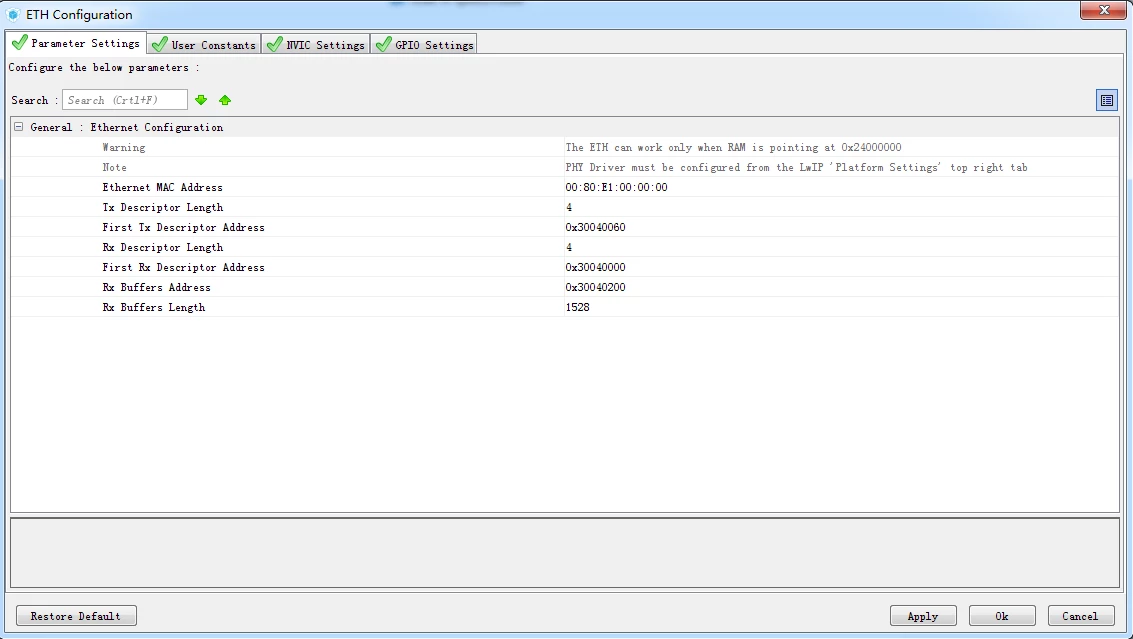This screenshot has width=1133, height=639.
Task: Select the Rx Buffers Address parameter
Action: (x=157, y=287)
